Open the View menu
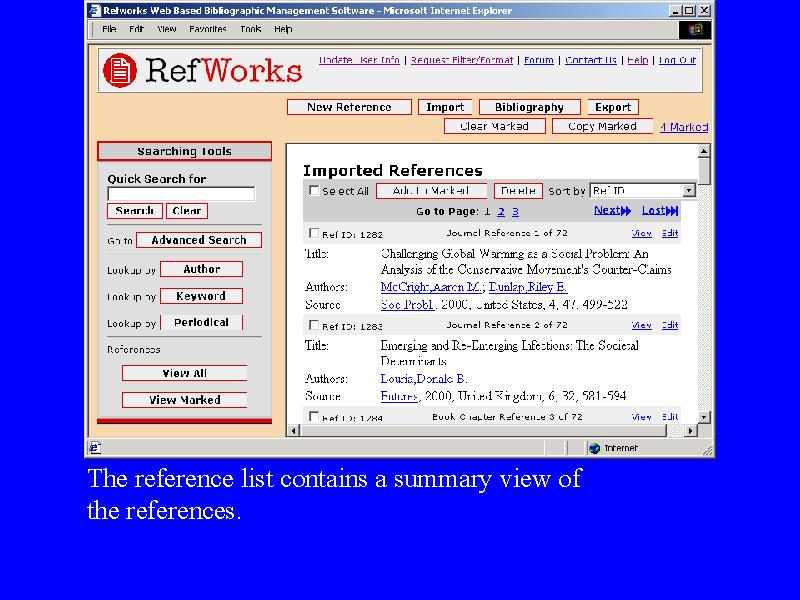The image size is (800, 600). (x=167, y=29)
